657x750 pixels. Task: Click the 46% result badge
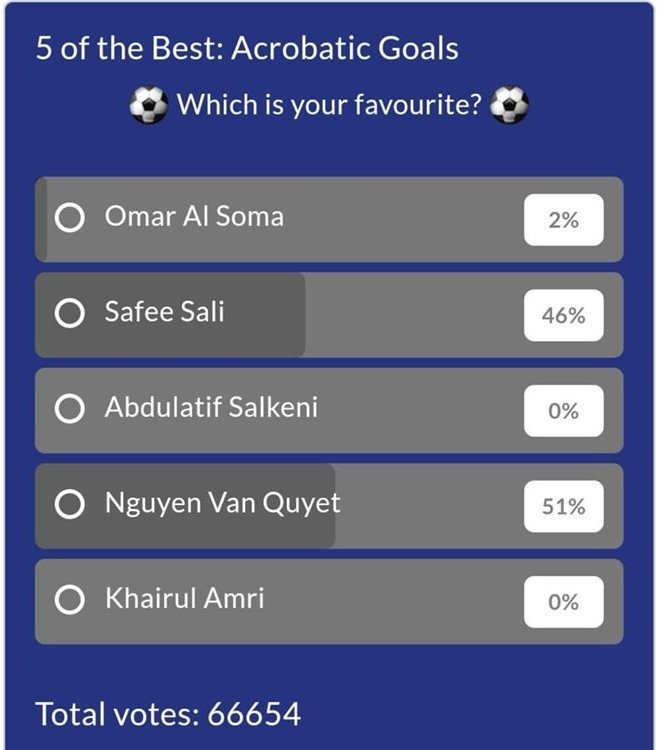click(x=564, y=315)
